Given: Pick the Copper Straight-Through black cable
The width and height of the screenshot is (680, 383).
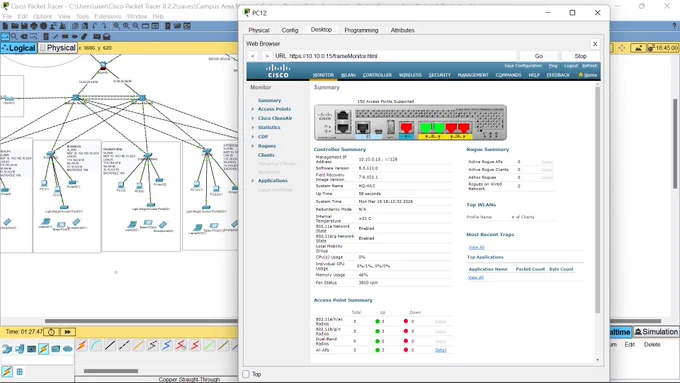Looking at the screenshot, I should [x=110, y=345].
